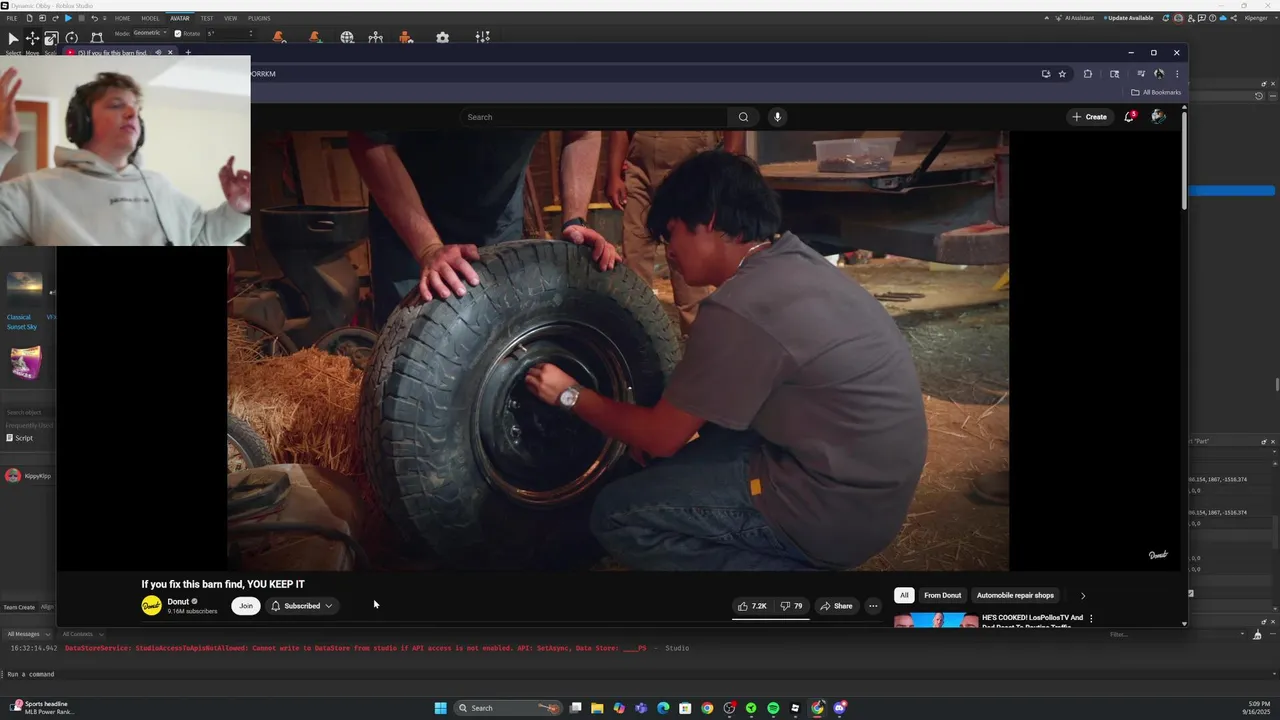The width and height of the screenshot is (1280, 720).
Task: Click the blue Play button in Studio
Action: (68, 18)
